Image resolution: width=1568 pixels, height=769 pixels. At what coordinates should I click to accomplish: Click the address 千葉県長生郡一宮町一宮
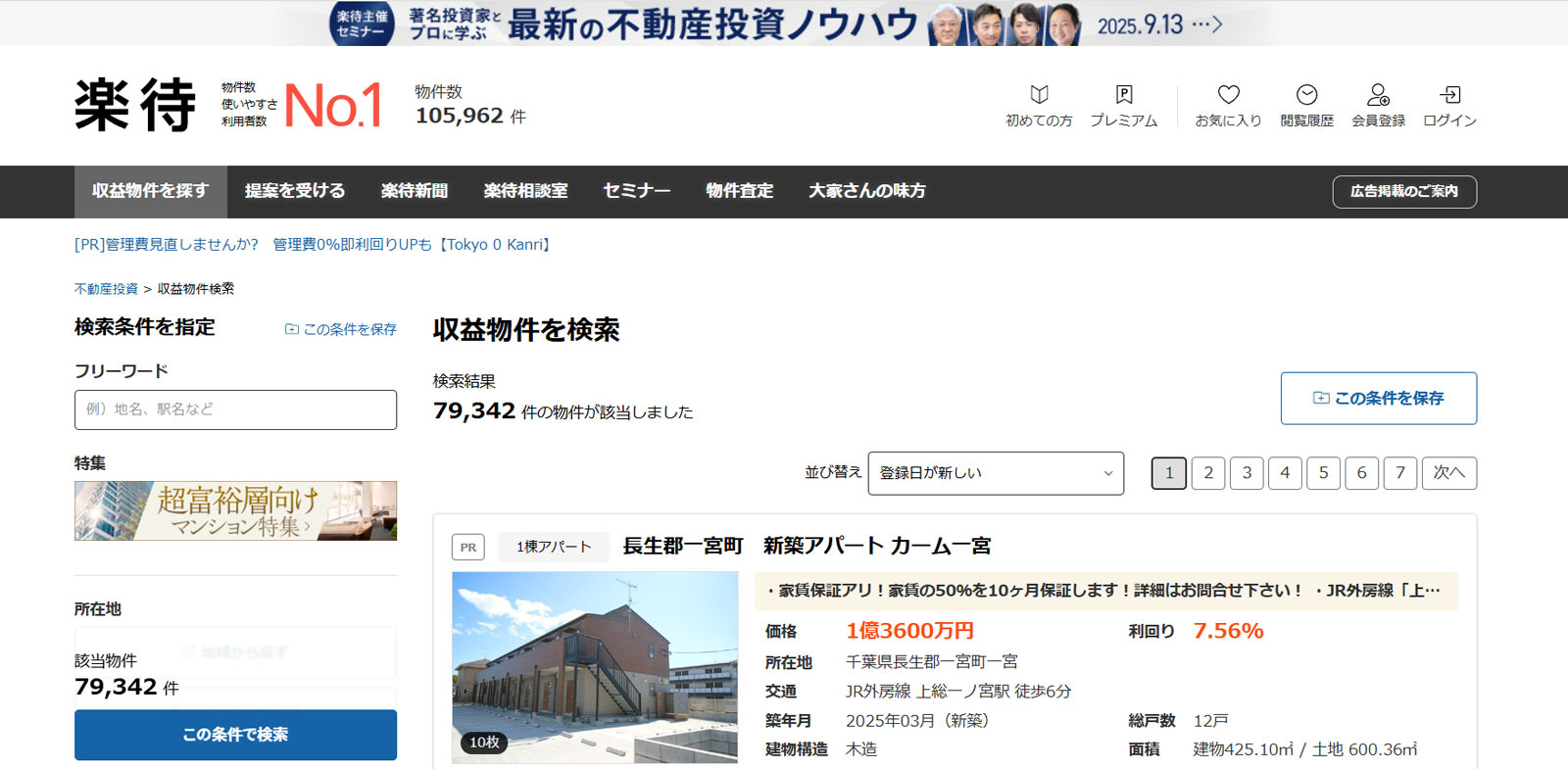pyautogui.click(x=932, y=662)
